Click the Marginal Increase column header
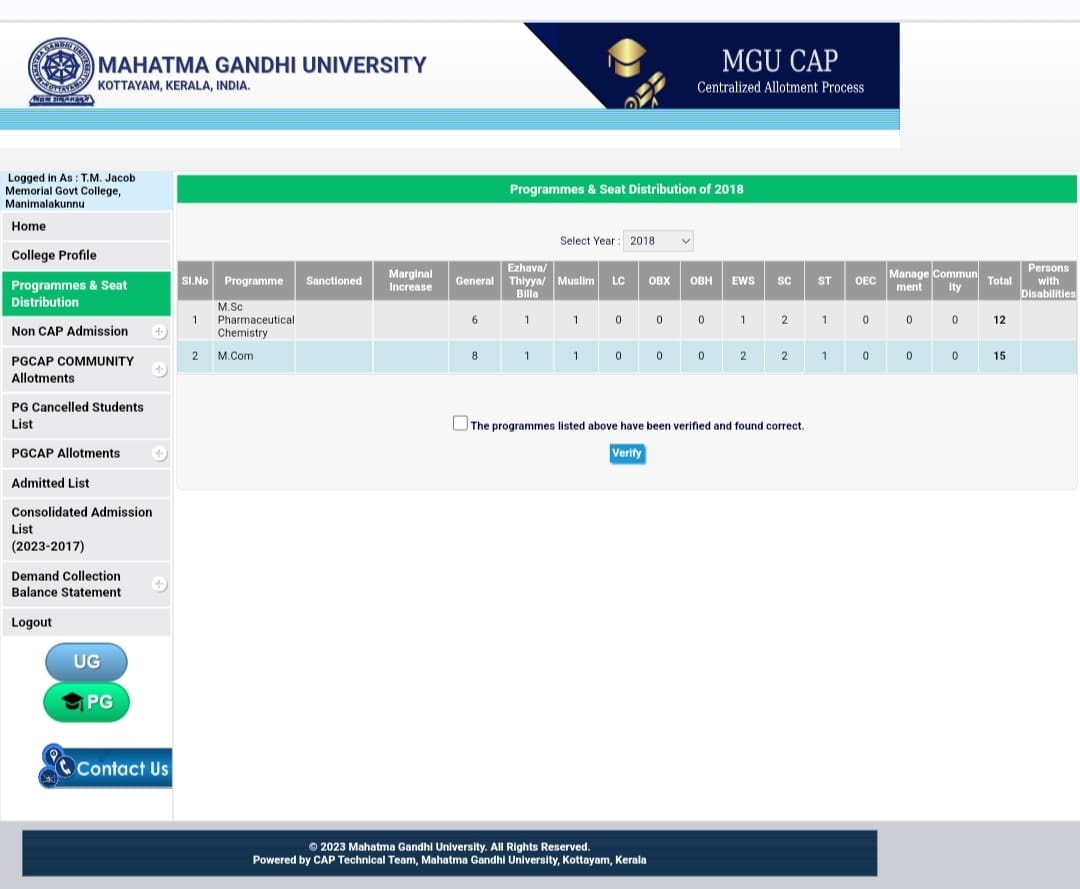The height and width of the screenshot is (889, 1080). (411, 281)
